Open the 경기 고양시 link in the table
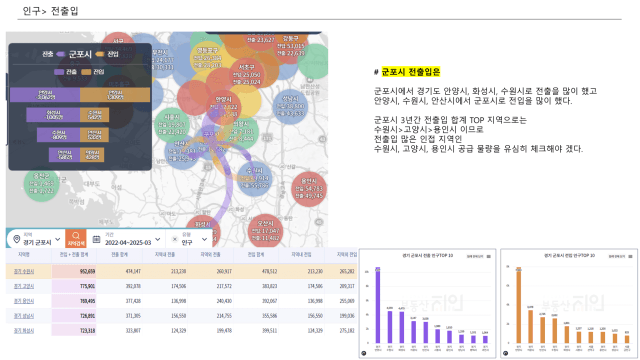 tap(24, 286)
